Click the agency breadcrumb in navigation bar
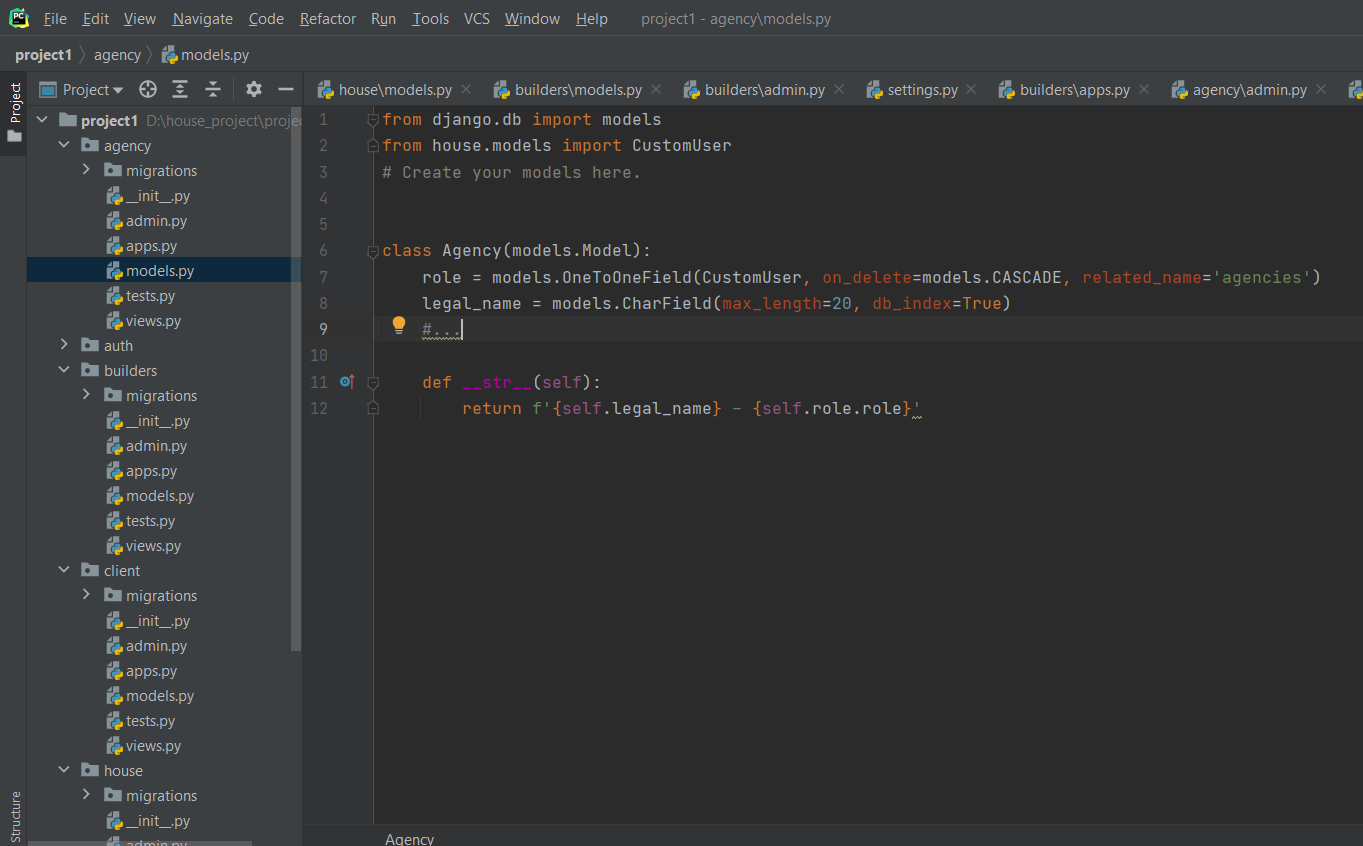The image size is (1363, 846). coord(117,55)
